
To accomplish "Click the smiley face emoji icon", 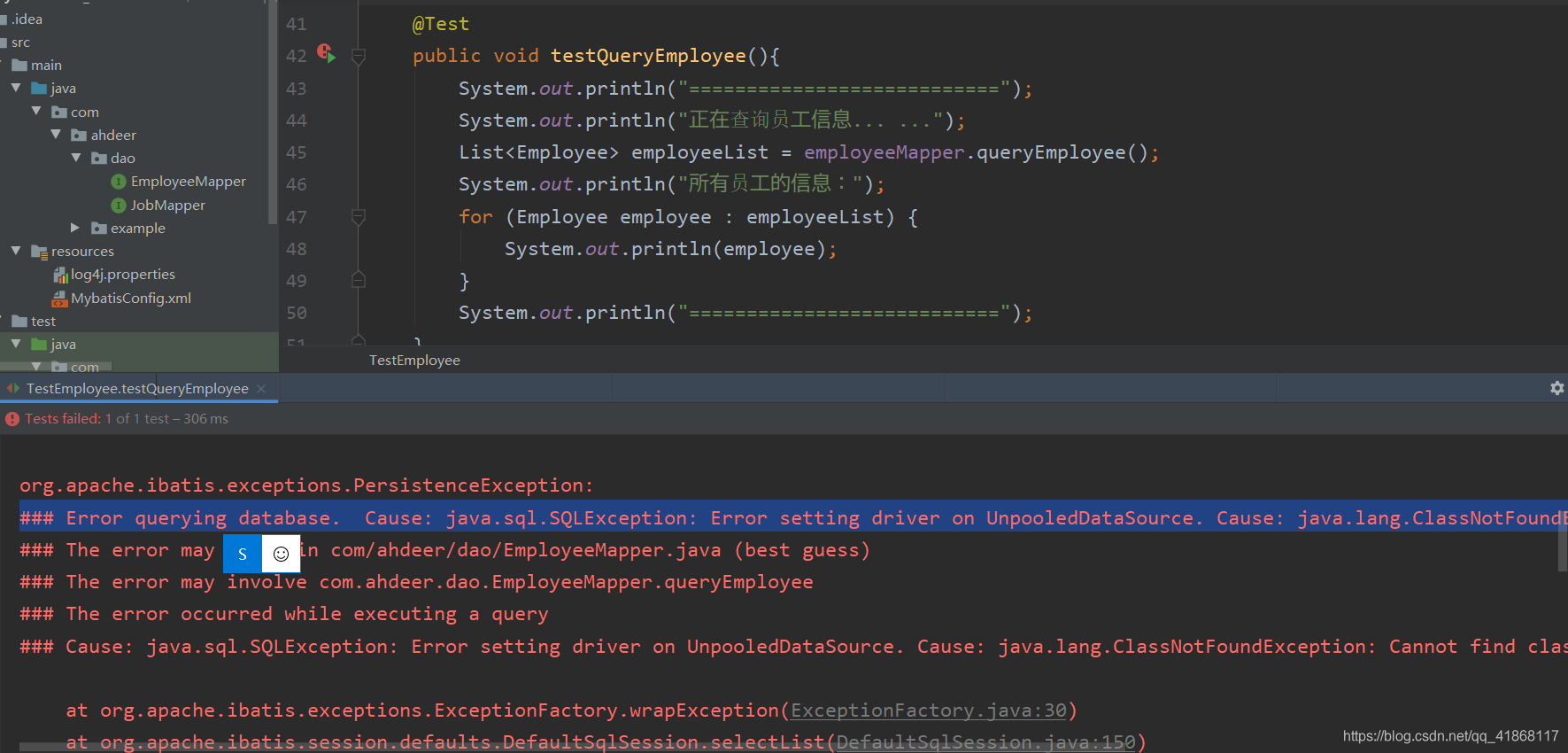I will (x=281, y=554).
